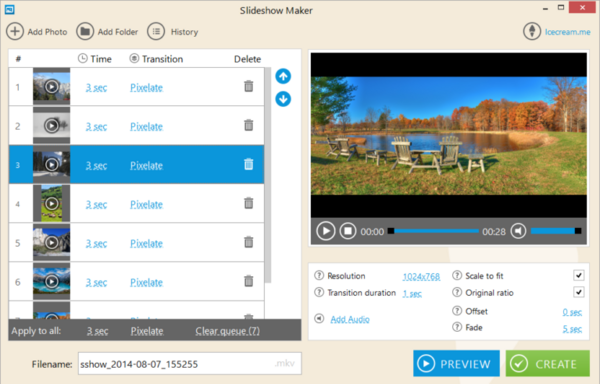This screenshot has width=600, height=384.
Task: Mute the preview speaker icon
Action: [x=518, y=231]
